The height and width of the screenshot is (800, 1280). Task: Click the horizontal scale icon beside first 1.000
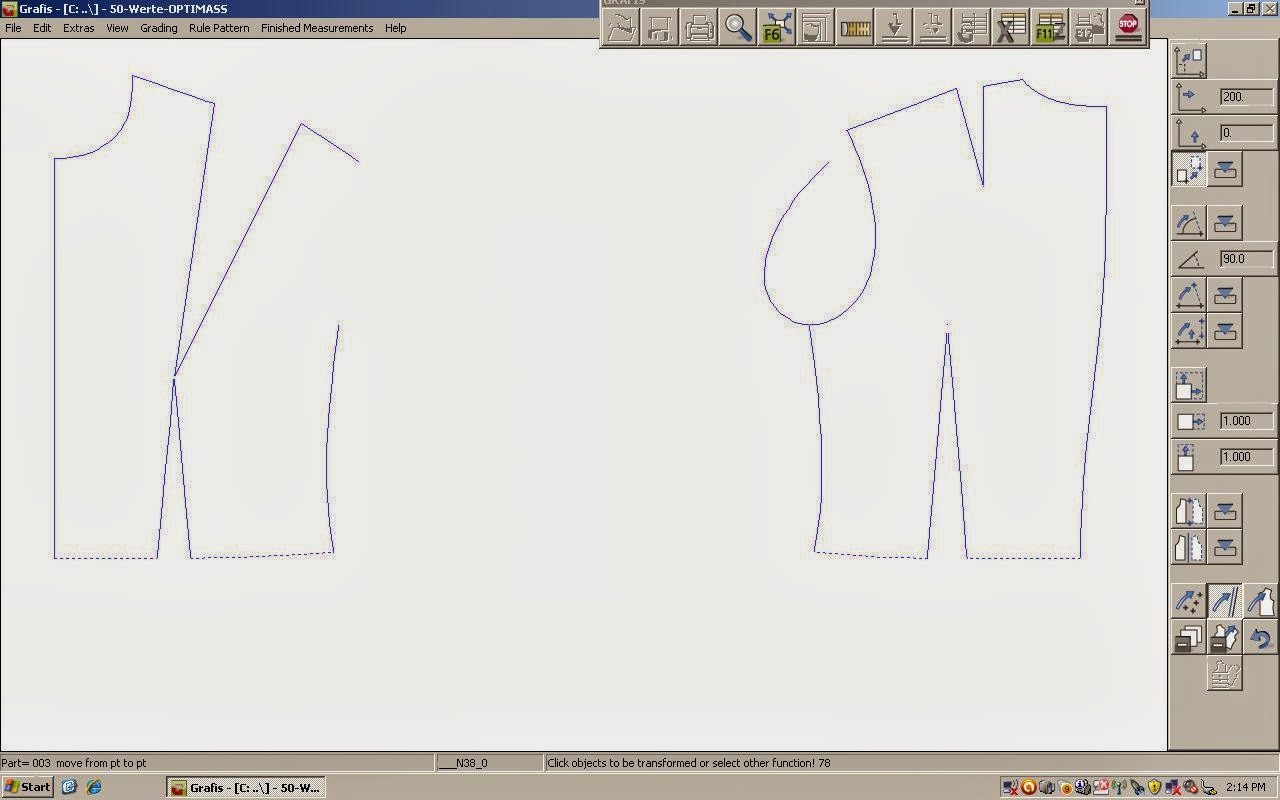coord(1189,421)
